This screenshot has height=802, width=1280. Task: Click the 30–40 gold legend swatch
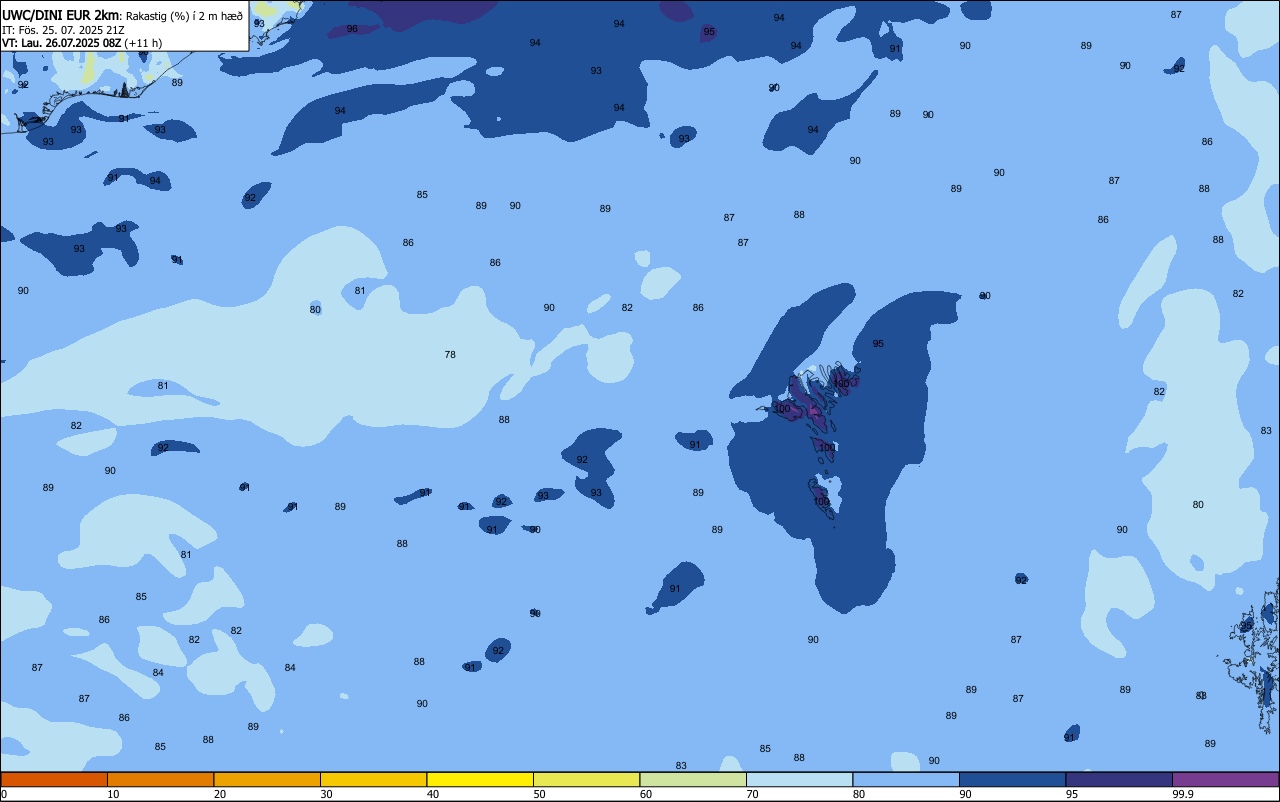(373, 779)
